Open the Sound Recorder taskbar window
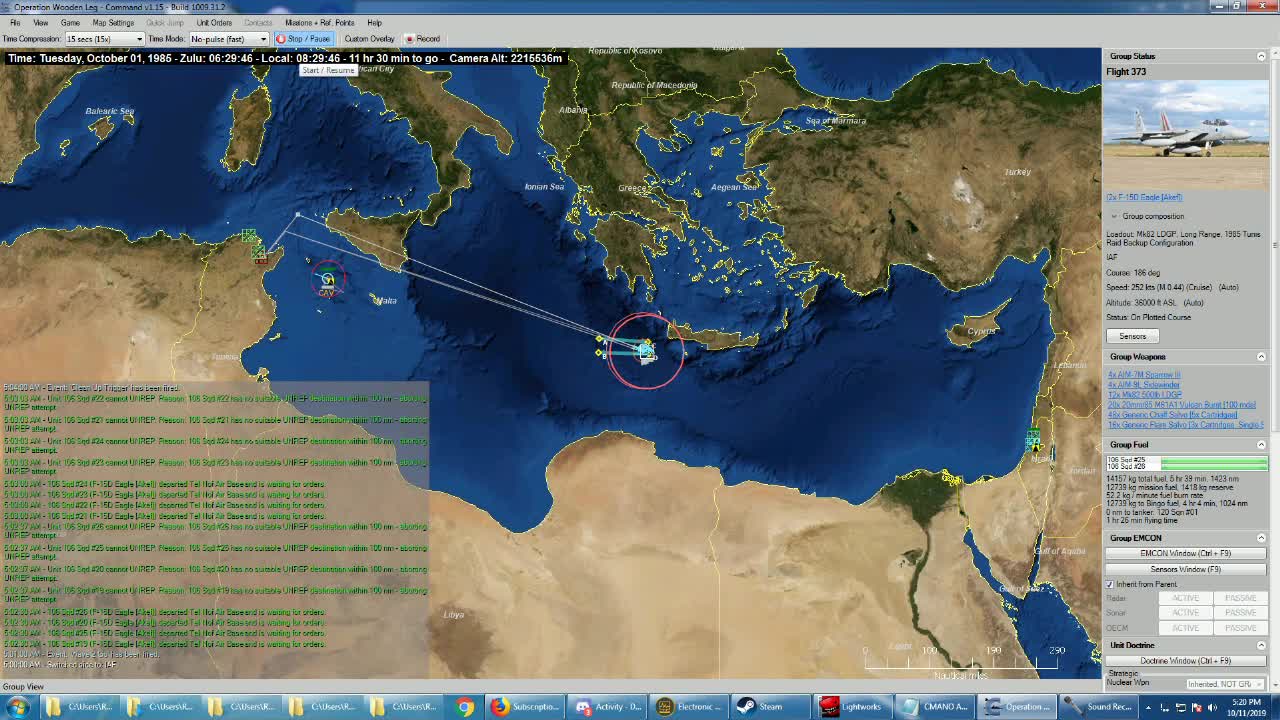Viewport: 1280px width, 720px height. (x=1099, y=707)
